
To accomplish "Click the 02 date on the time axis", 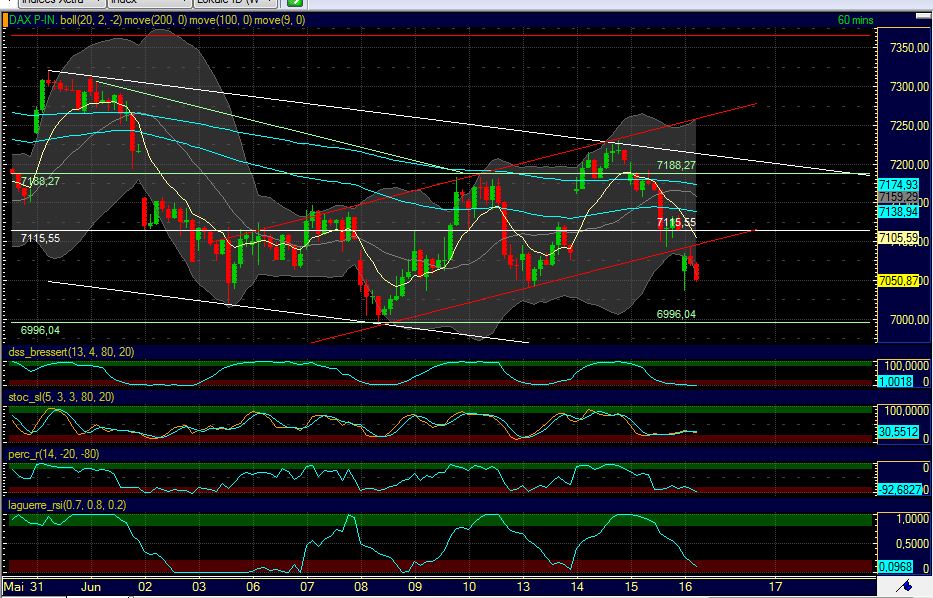I will pyautogui.click(x=145, y=587).
